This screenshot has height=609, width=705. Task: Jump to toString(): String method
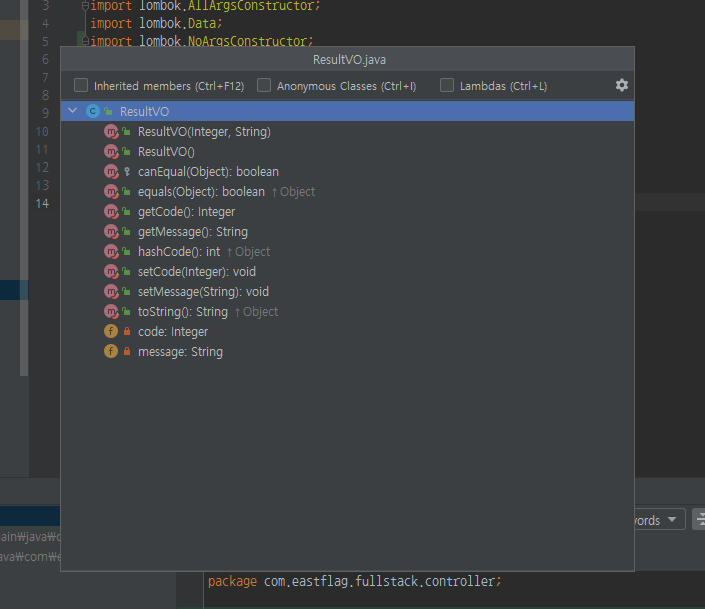coord(183,312)
